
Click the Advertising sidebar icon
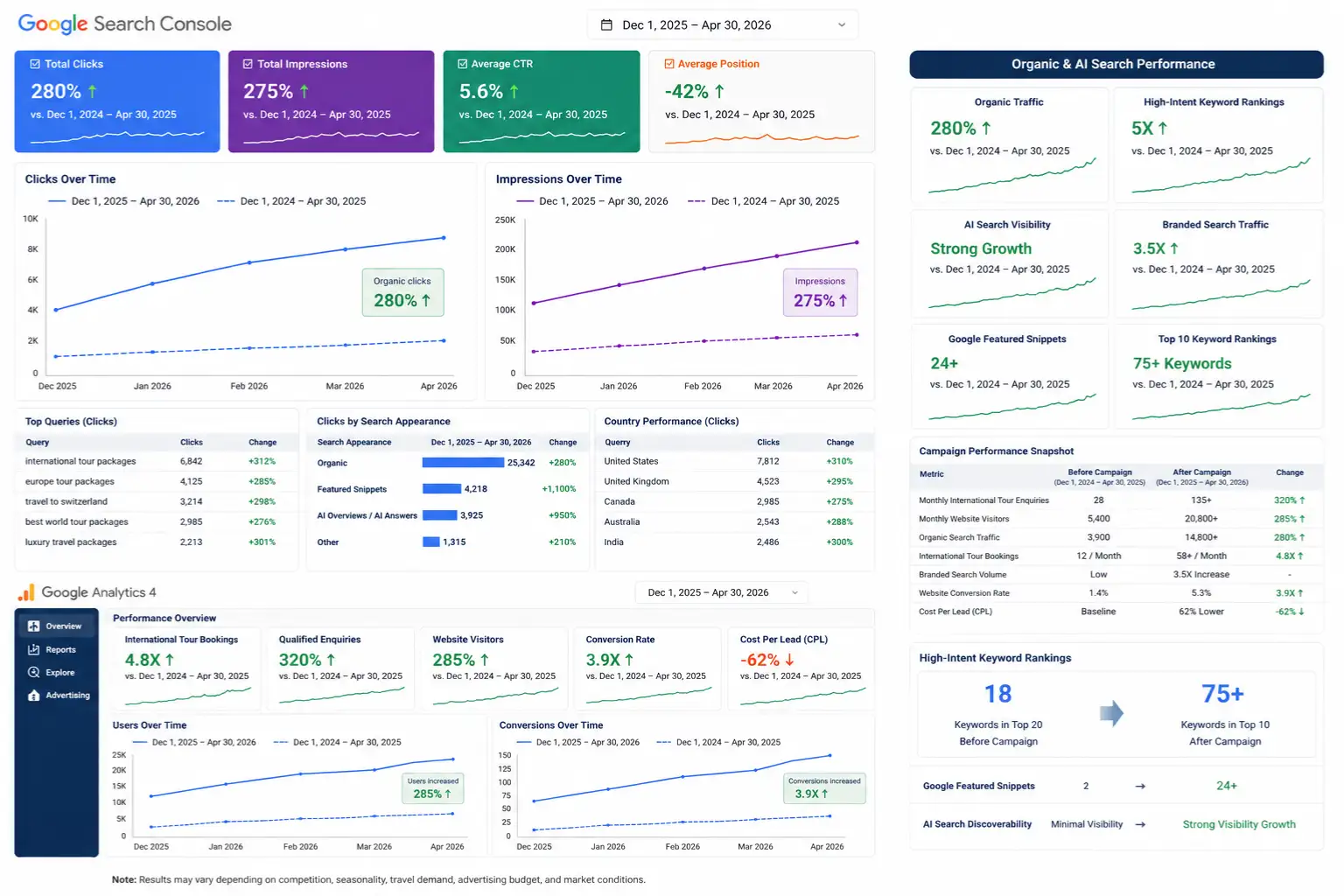pyautogui.click(x=34, y=696)
